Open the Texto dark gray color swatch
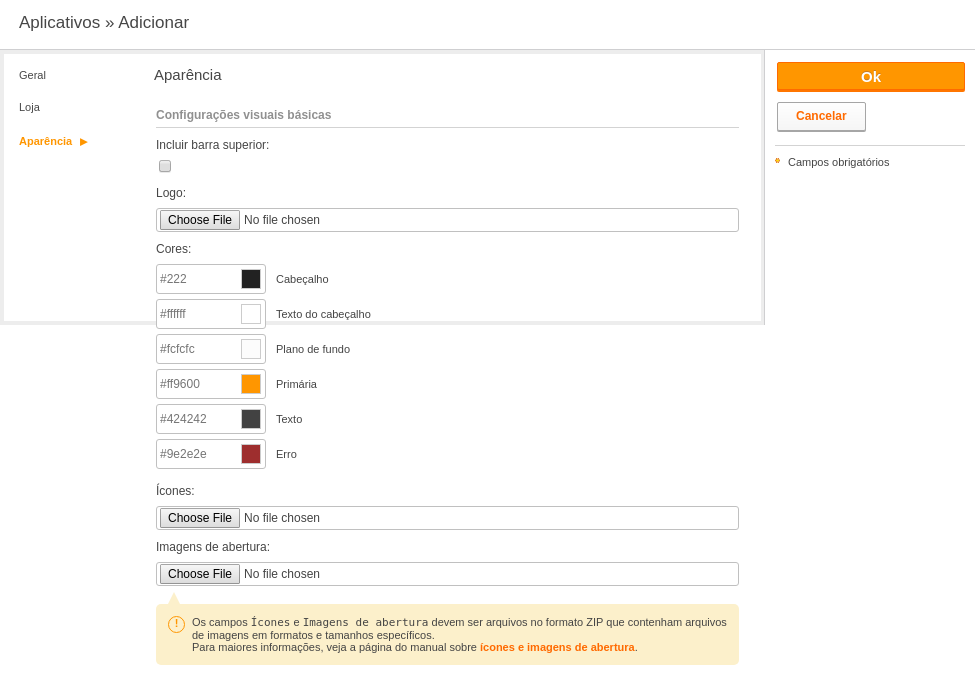This screenshot has height=700, width=975. tap(251, 419)
